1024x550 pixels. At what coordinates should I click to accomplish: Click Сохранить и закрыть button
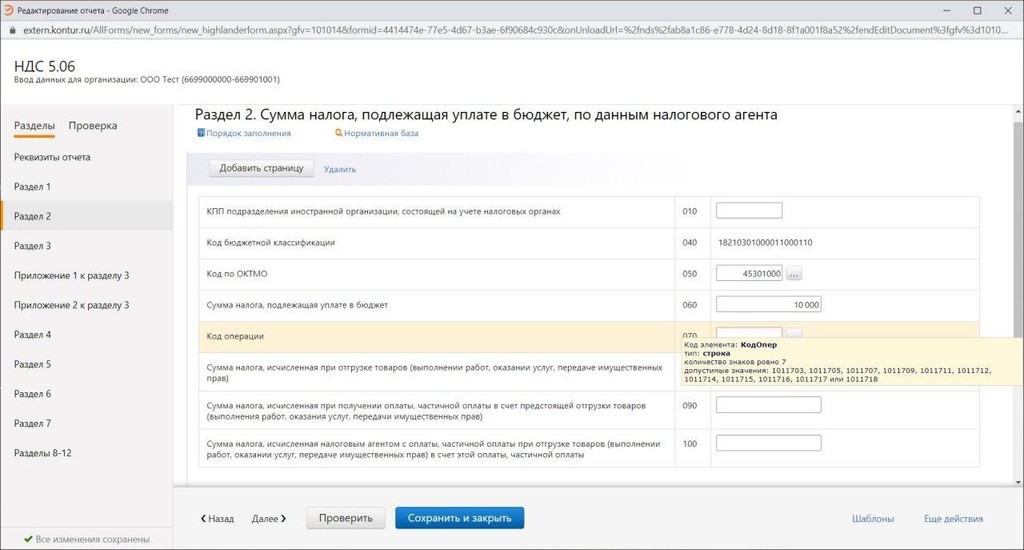tap(459, 518)
